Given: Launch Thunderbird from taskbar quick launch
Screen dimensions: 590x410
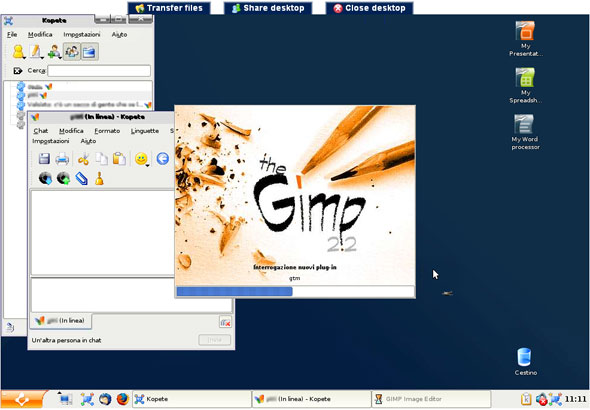Looking at the screenshot, I should click(105, 399).
